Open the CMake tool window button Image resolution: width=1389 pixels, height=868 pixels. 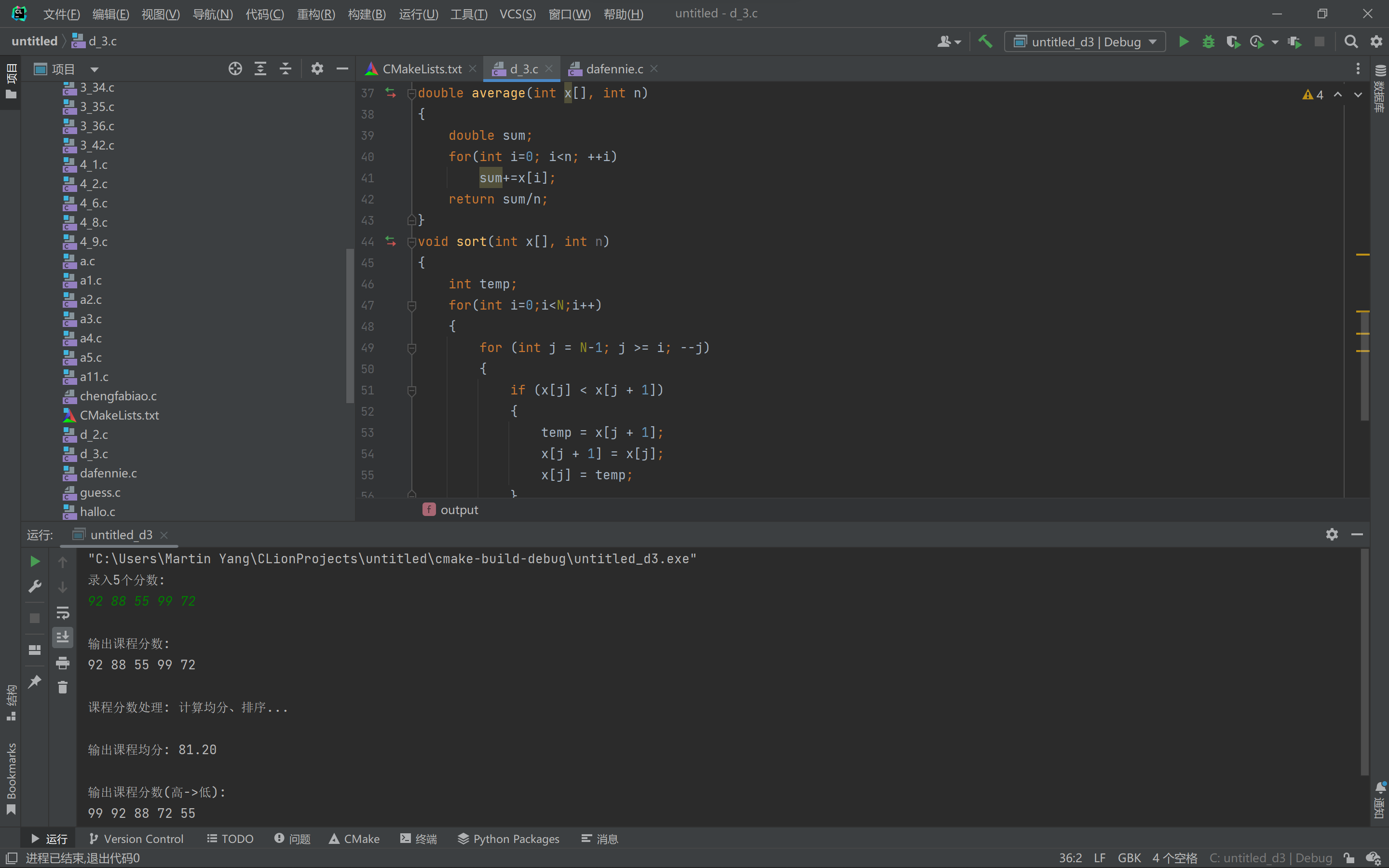(x=354, y=839)
